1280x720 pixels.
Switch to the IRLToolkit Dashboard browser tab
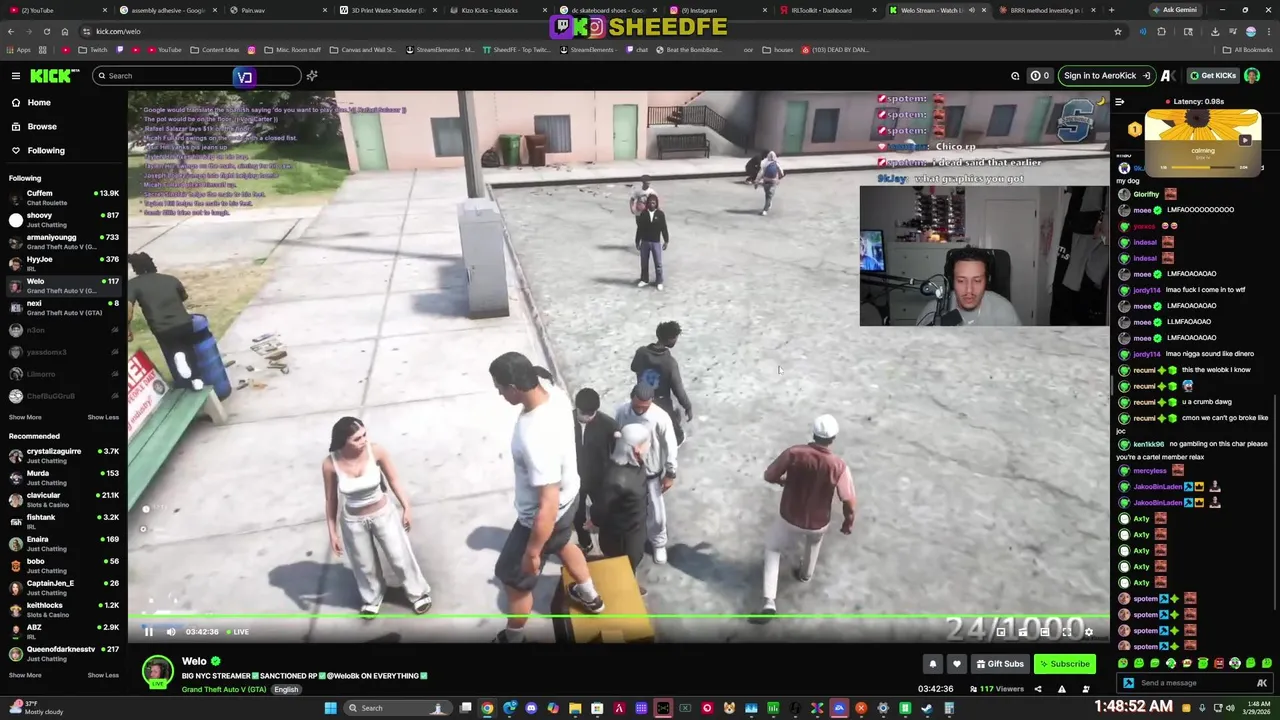click(826, 10)
